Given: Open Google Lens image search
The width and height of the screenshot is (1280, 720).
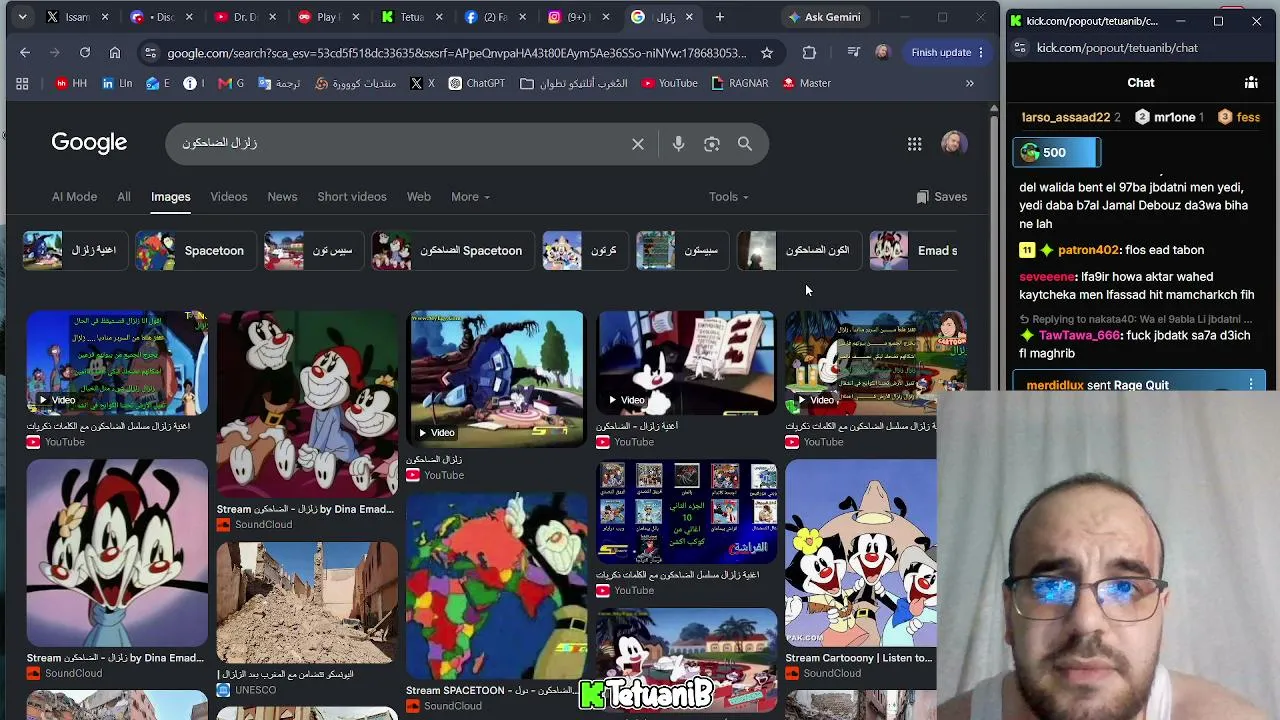Looking at the screenshot, I should pyautogui.click(x=712, y=144).
